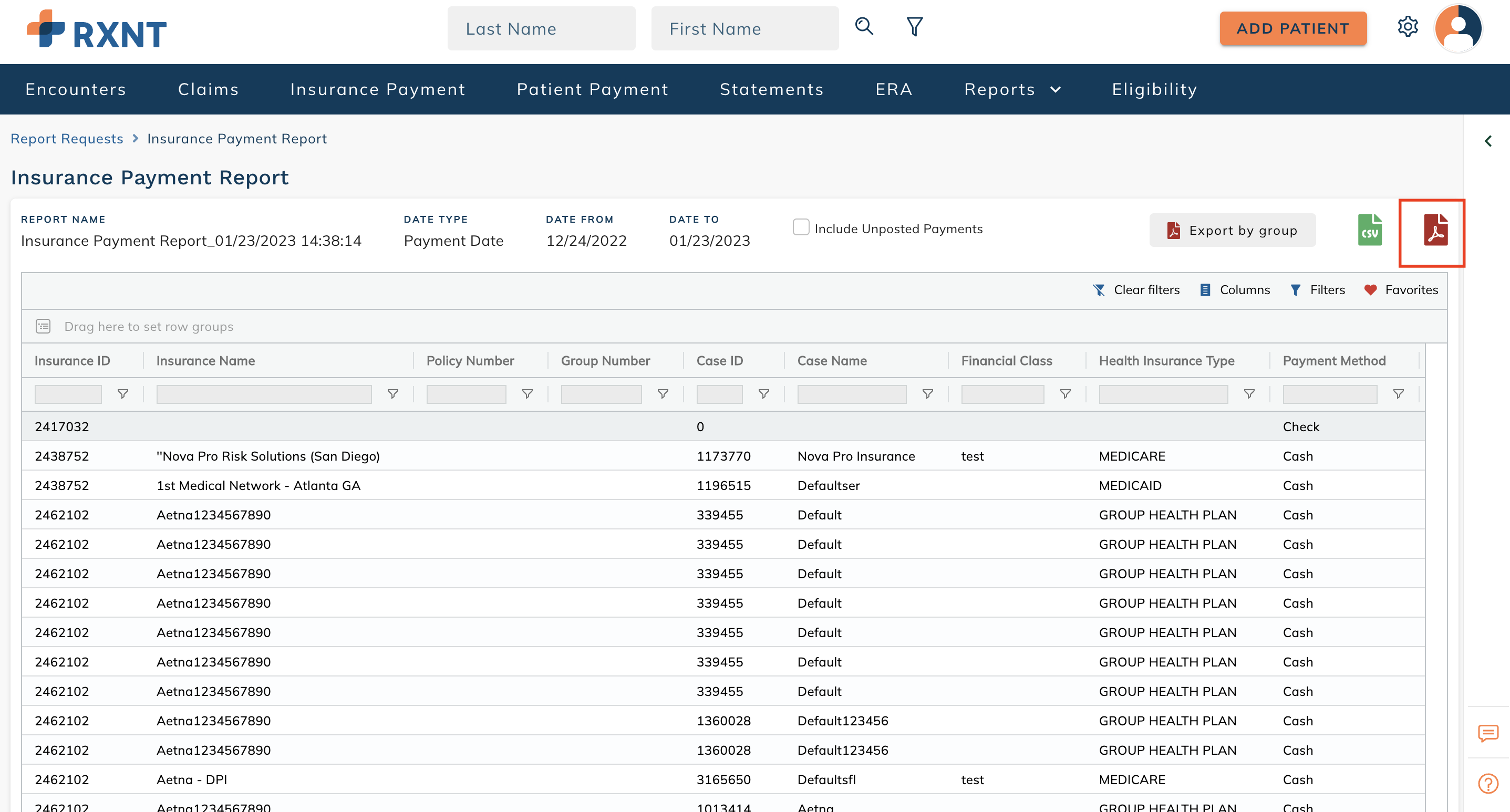Click the ADD PATIENT button
The height and width of the screenshot is (812, 1510).
click(x=1292, y=28)
